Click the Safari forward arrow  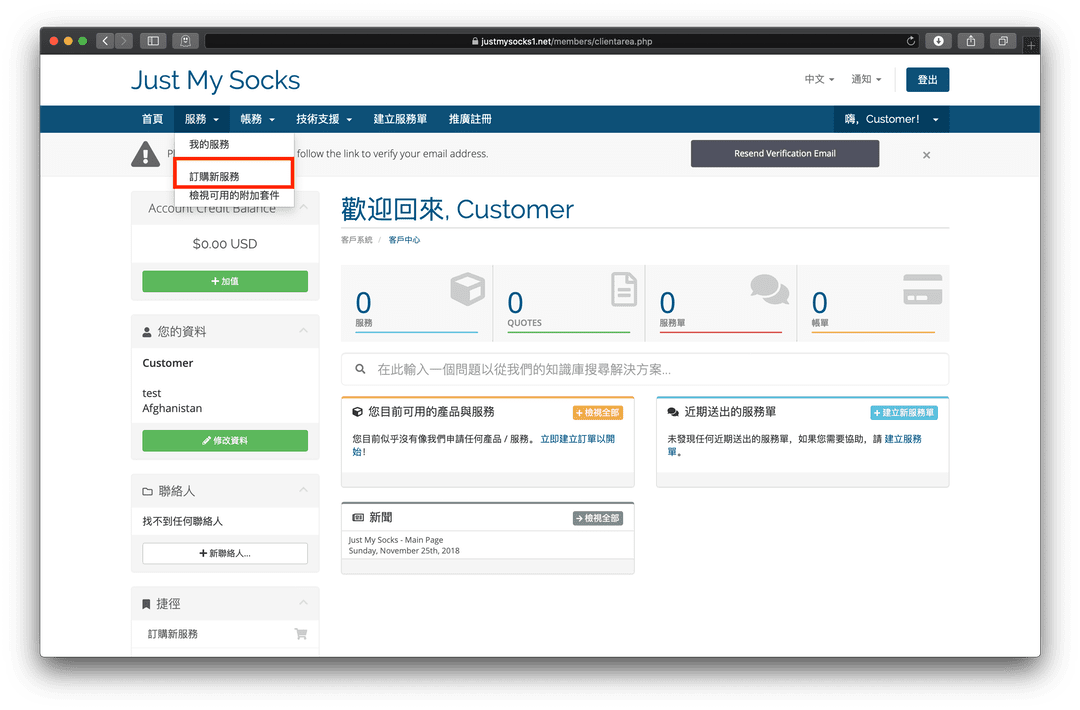pos(124,41)
